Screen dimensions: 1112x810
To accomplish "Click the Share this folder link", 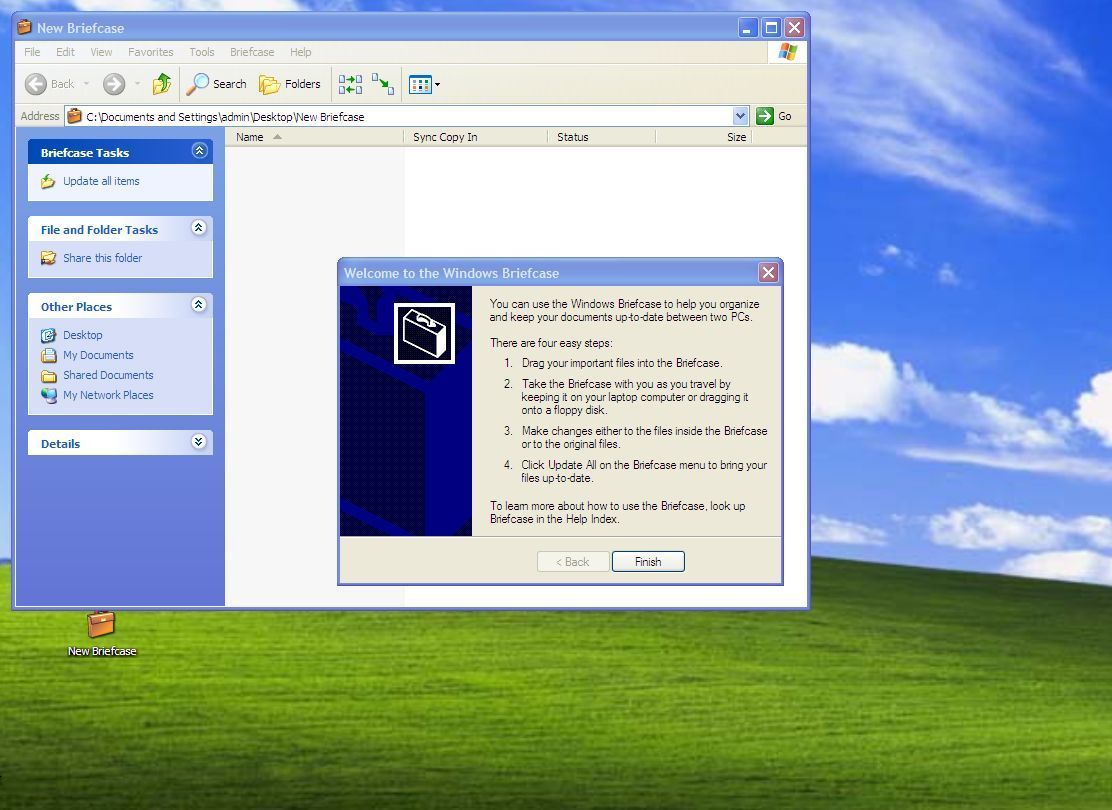I will click(103, 257).
